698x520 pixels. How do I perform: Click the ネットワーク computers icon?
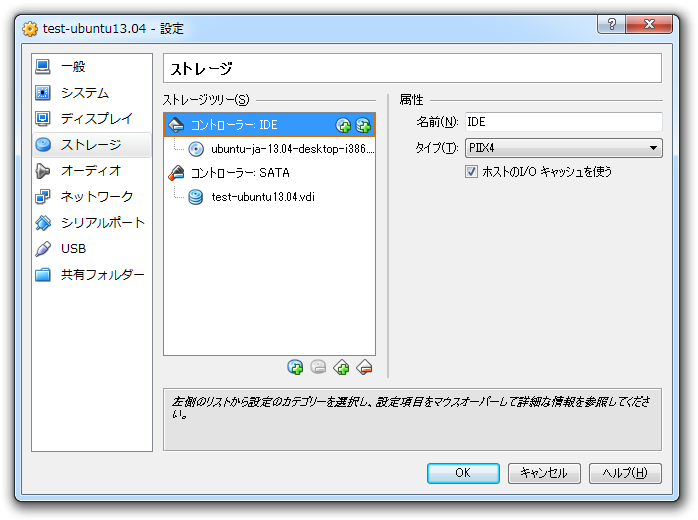[x=43, y=196]
